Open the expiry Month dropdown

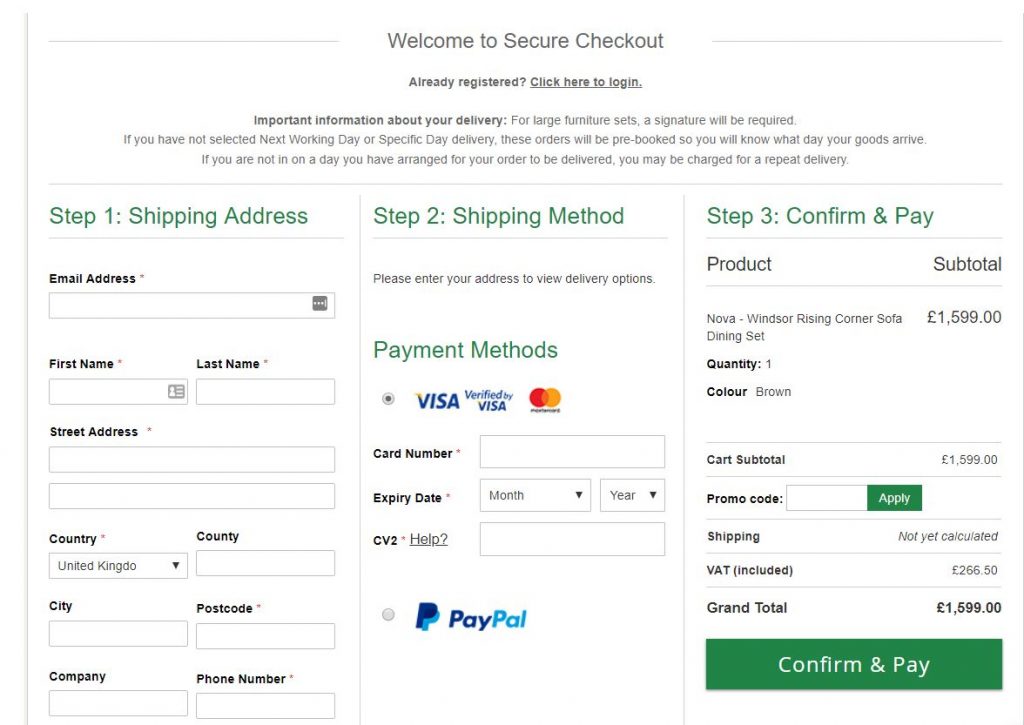pos(535,495)
